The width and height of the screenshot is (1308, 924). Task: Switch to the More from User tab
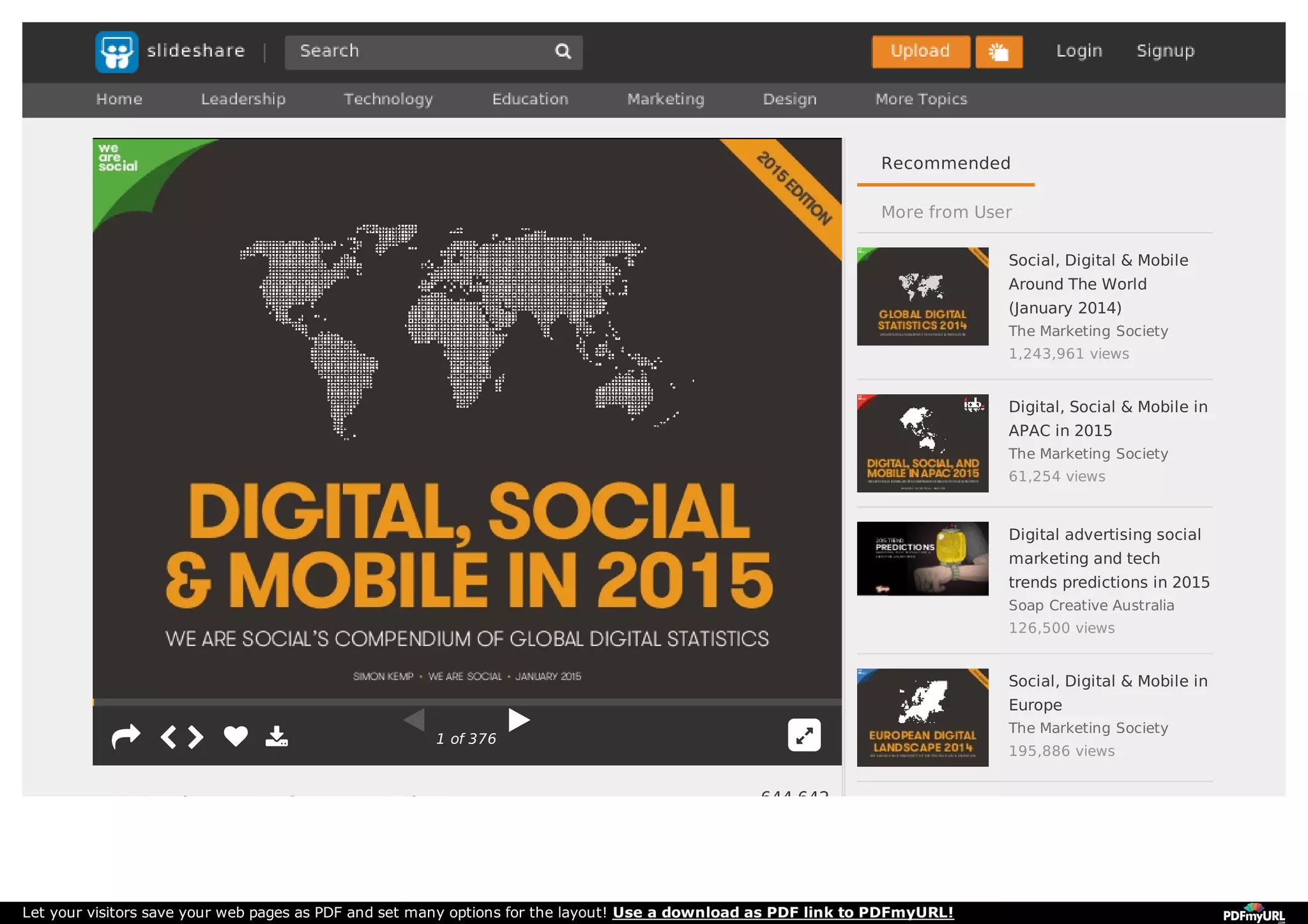947,212
